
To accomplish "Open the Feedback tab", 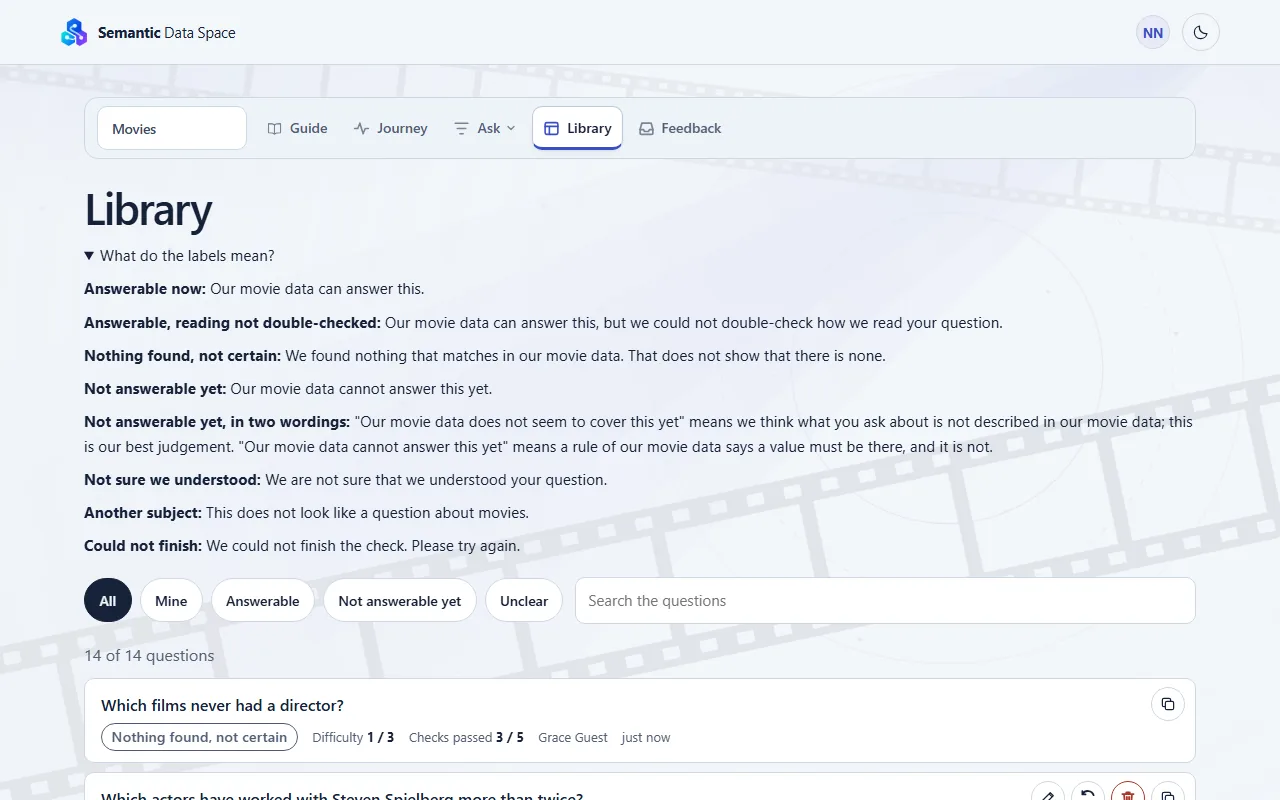I will tap(680, 128).
